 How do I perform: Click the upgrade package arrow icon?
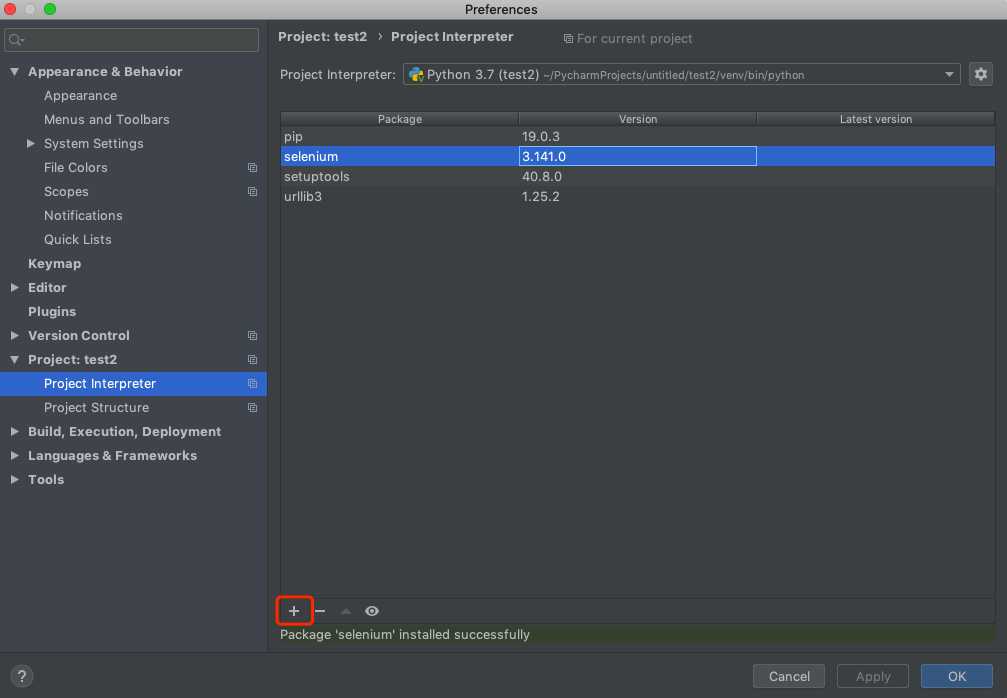click(346, 611)
